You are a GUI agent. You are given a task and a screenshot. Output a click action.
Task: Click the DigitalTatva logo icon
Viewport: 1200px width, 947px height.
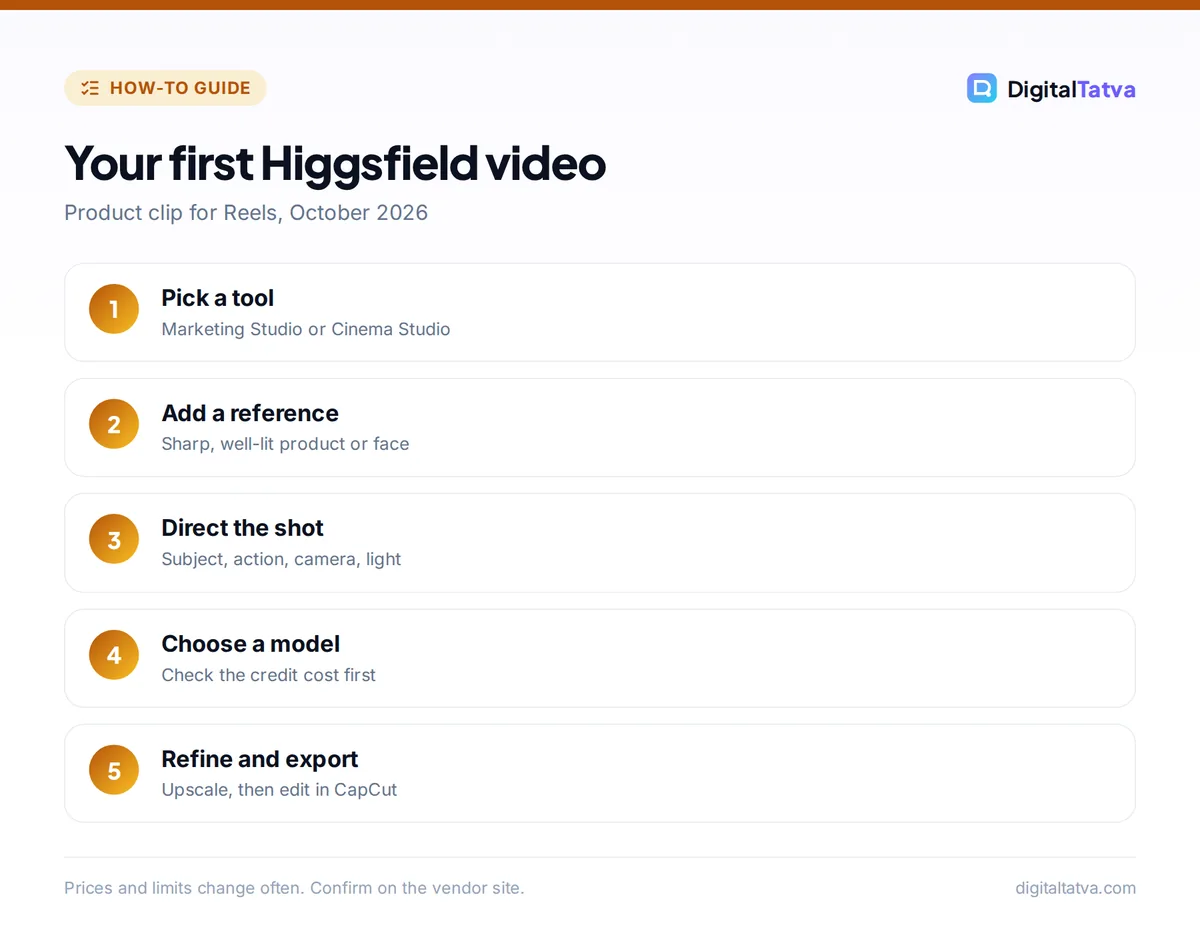pos(982,88)
